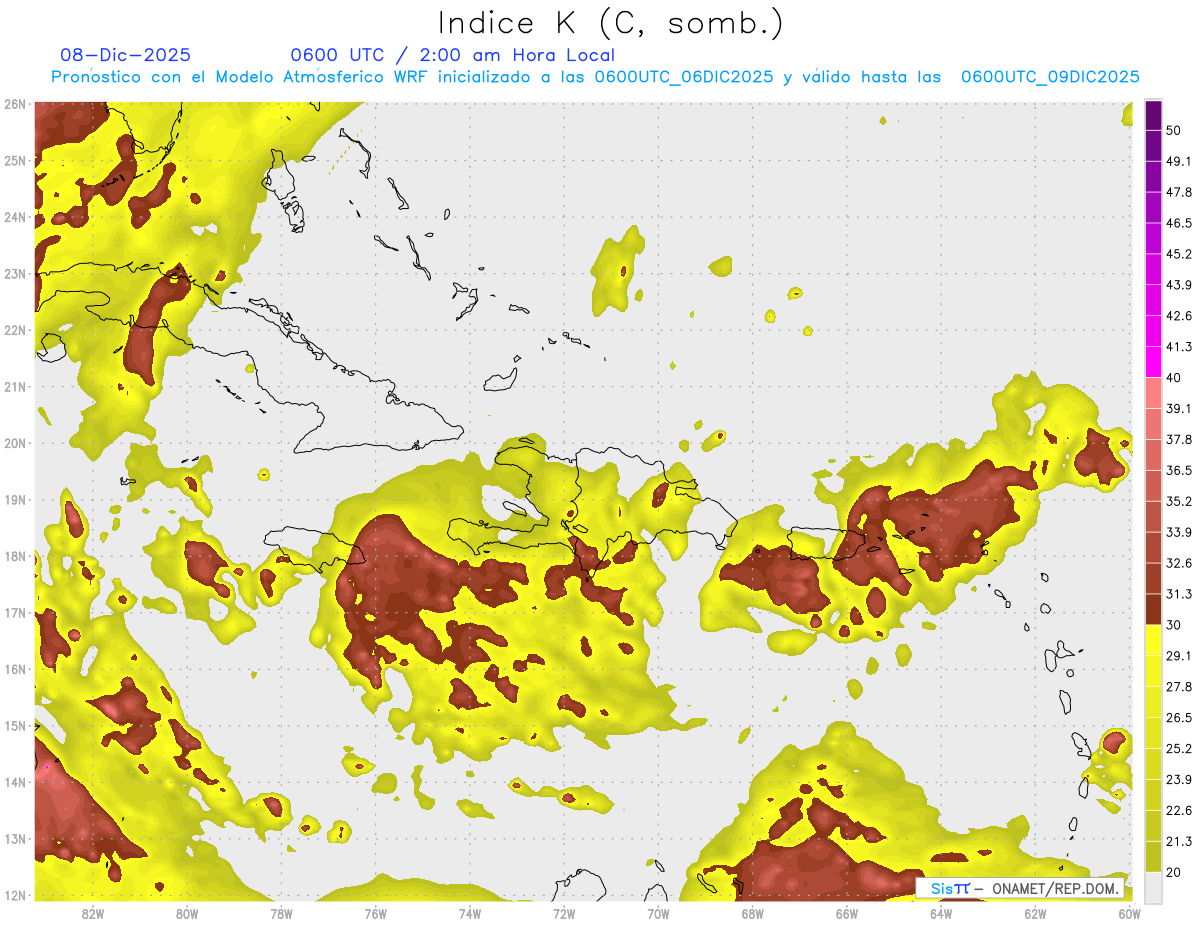Select latitude label "16N"
The height and width of the screenshot is (927, 1200).
tap(14, 669)
